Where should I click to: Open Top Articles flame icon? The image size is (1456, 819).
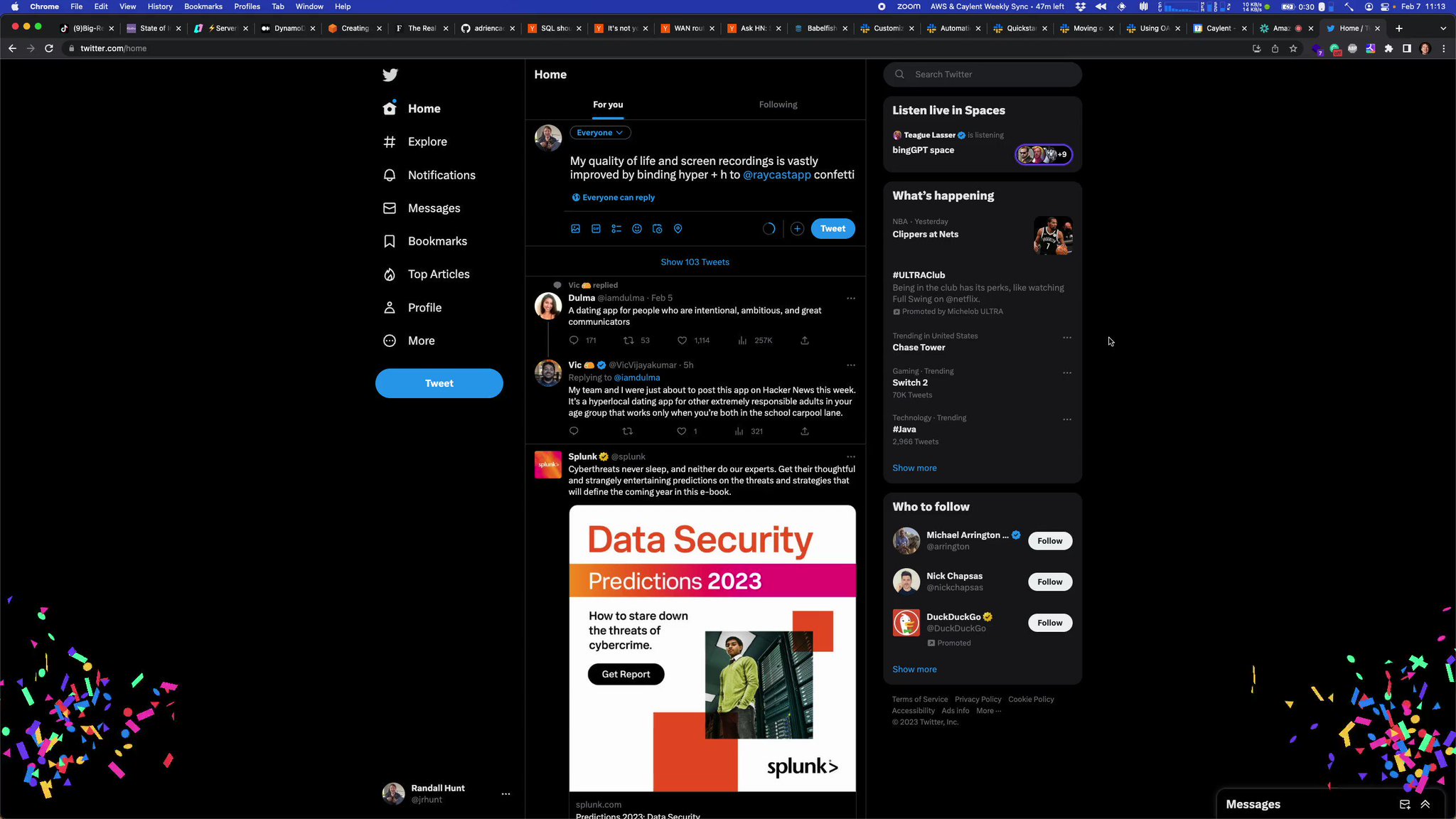click(390, 274)
